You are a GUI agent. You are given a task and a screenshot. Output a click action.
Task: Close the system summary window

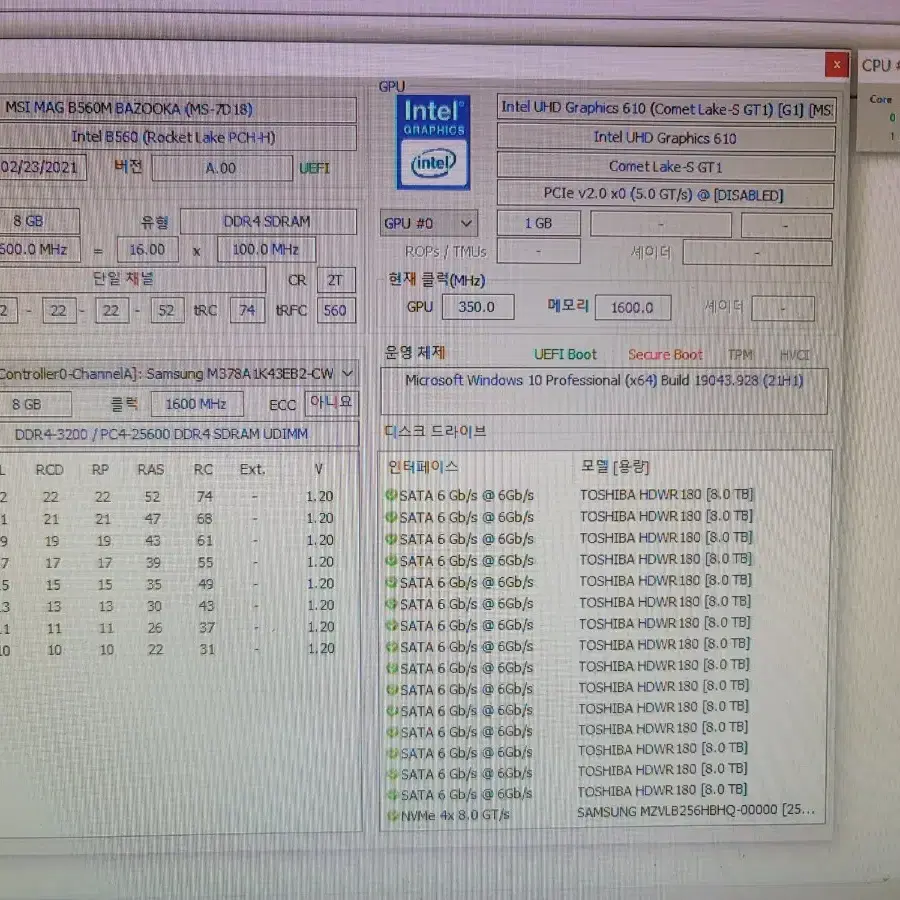pos(836,64)
